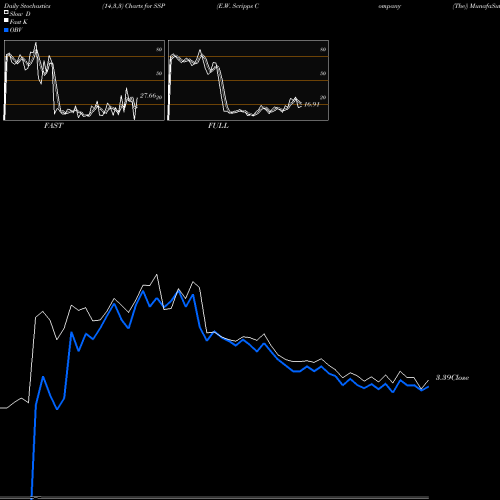Click the E.W. Scripps company name text
The image size is (500, 500).
pos(238,6)
